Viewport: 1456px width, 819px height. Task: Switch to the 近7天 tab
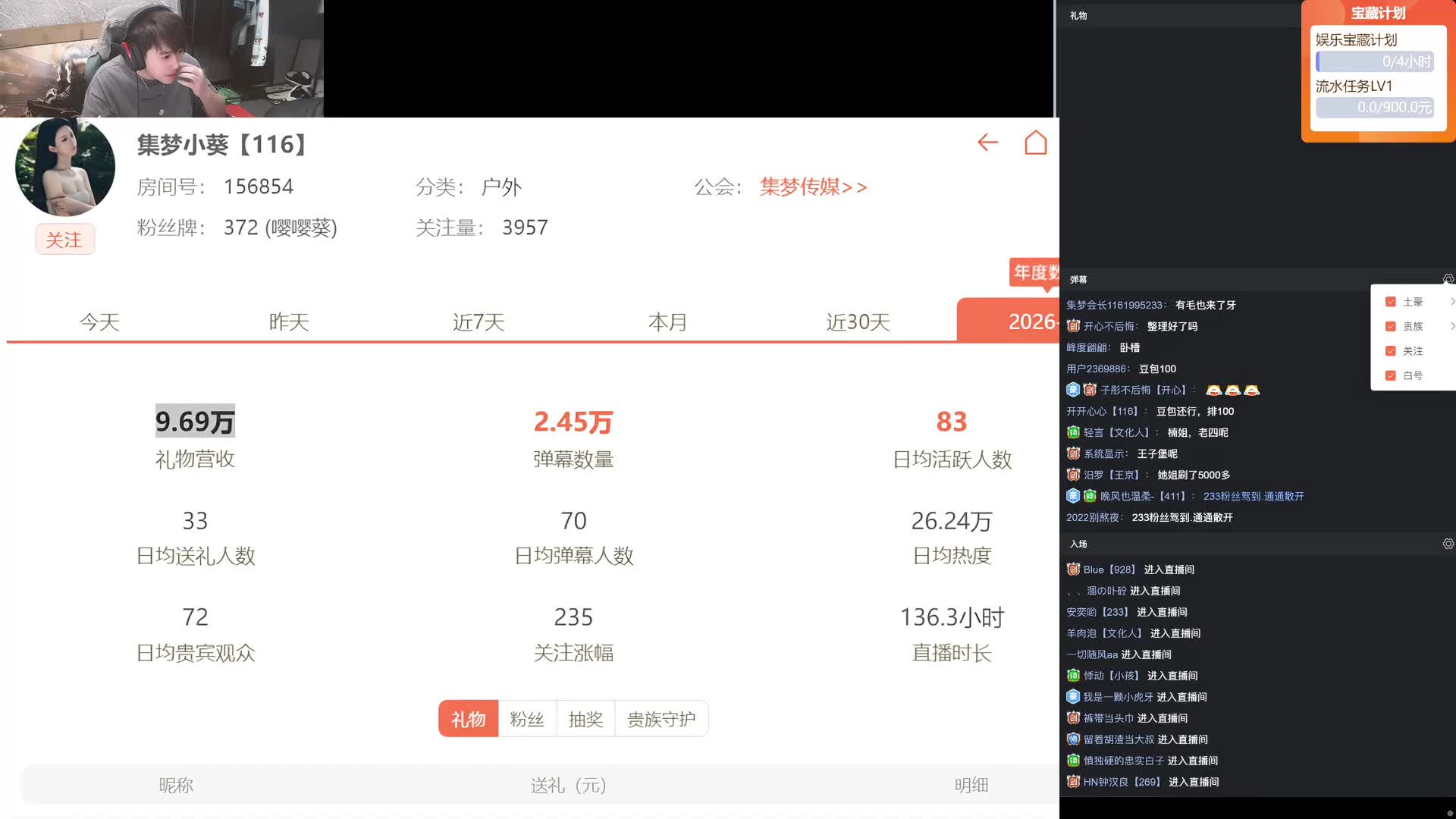tap(479, 322)
